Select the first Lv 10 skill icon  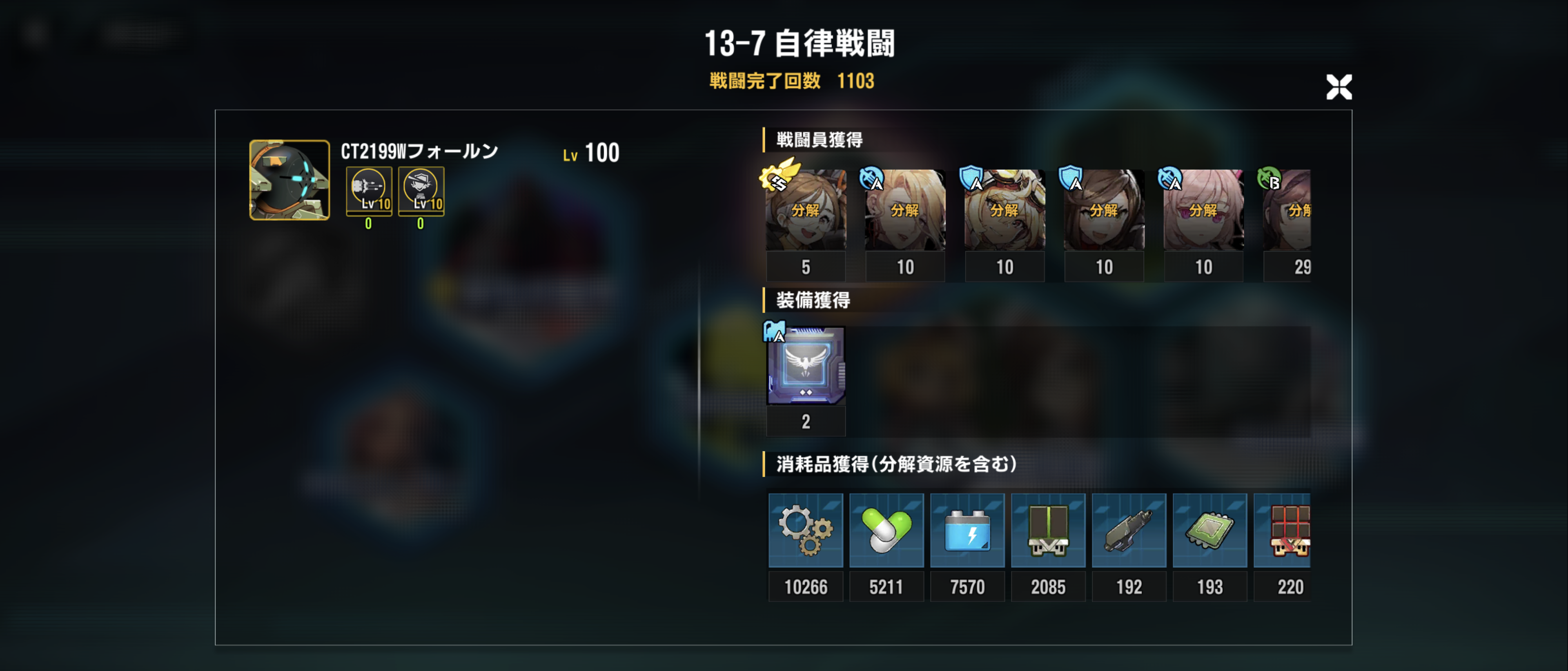(x=369, y=191)
